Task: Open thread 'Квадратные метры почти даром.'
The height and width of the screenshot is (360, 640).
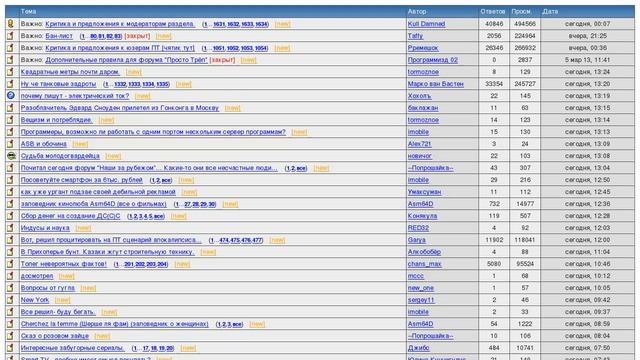Action: coord(70,72)
